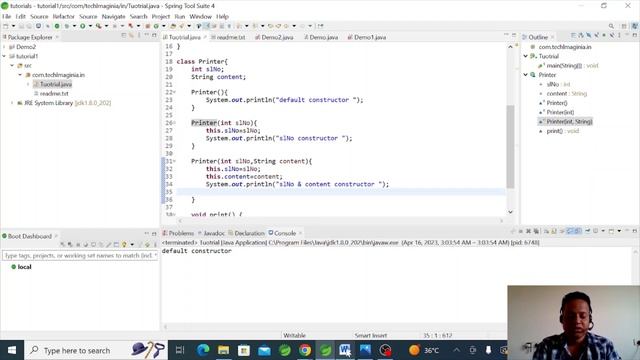Fold the Printer() constructor at line 22
The width and height of the screenshot is (640, 360).
175,92
